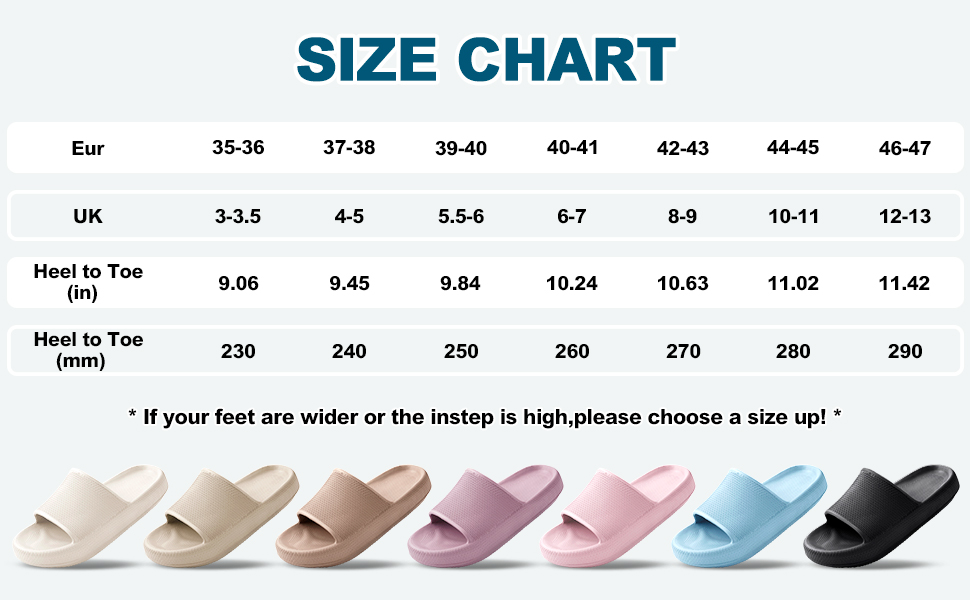Image resolution: width=970 pixels, height=600 pixels.
Task: Select UK size 5.5-6
Action: [x=460, y=216]
